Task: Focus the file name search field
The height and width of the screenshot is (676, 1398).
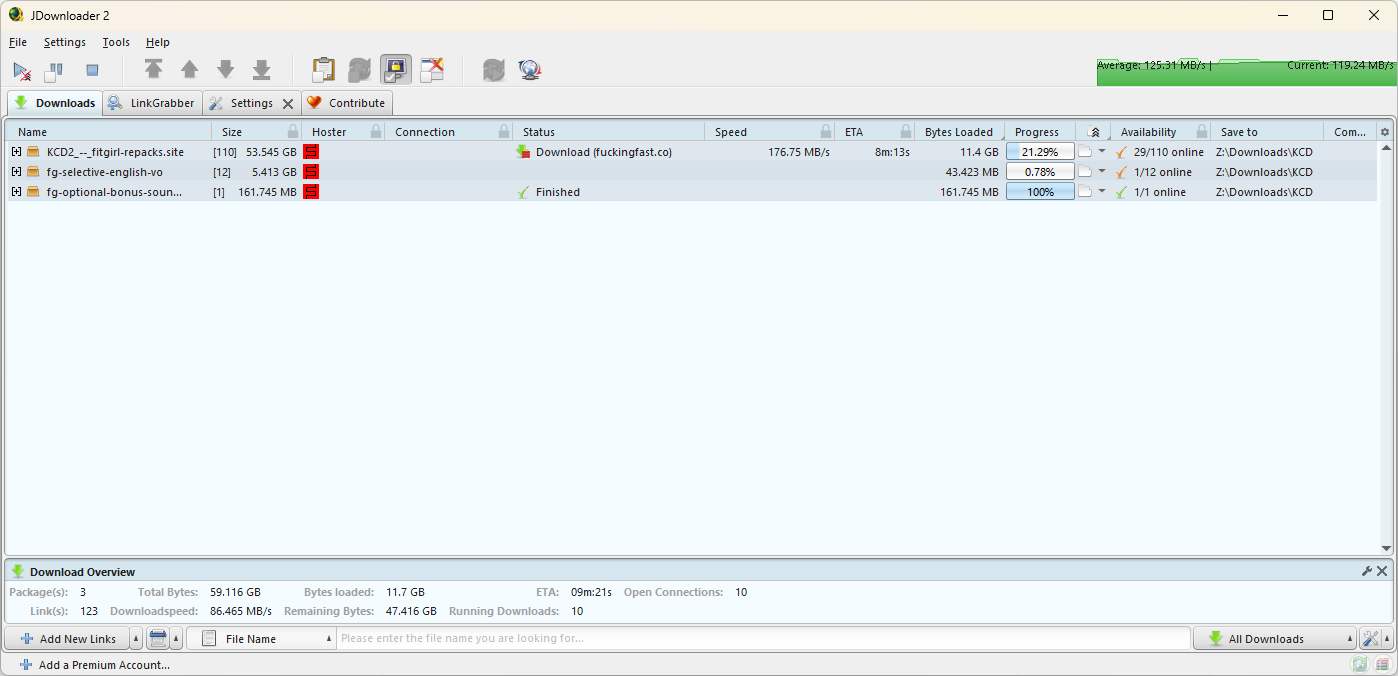Action: tap(763, 638)
